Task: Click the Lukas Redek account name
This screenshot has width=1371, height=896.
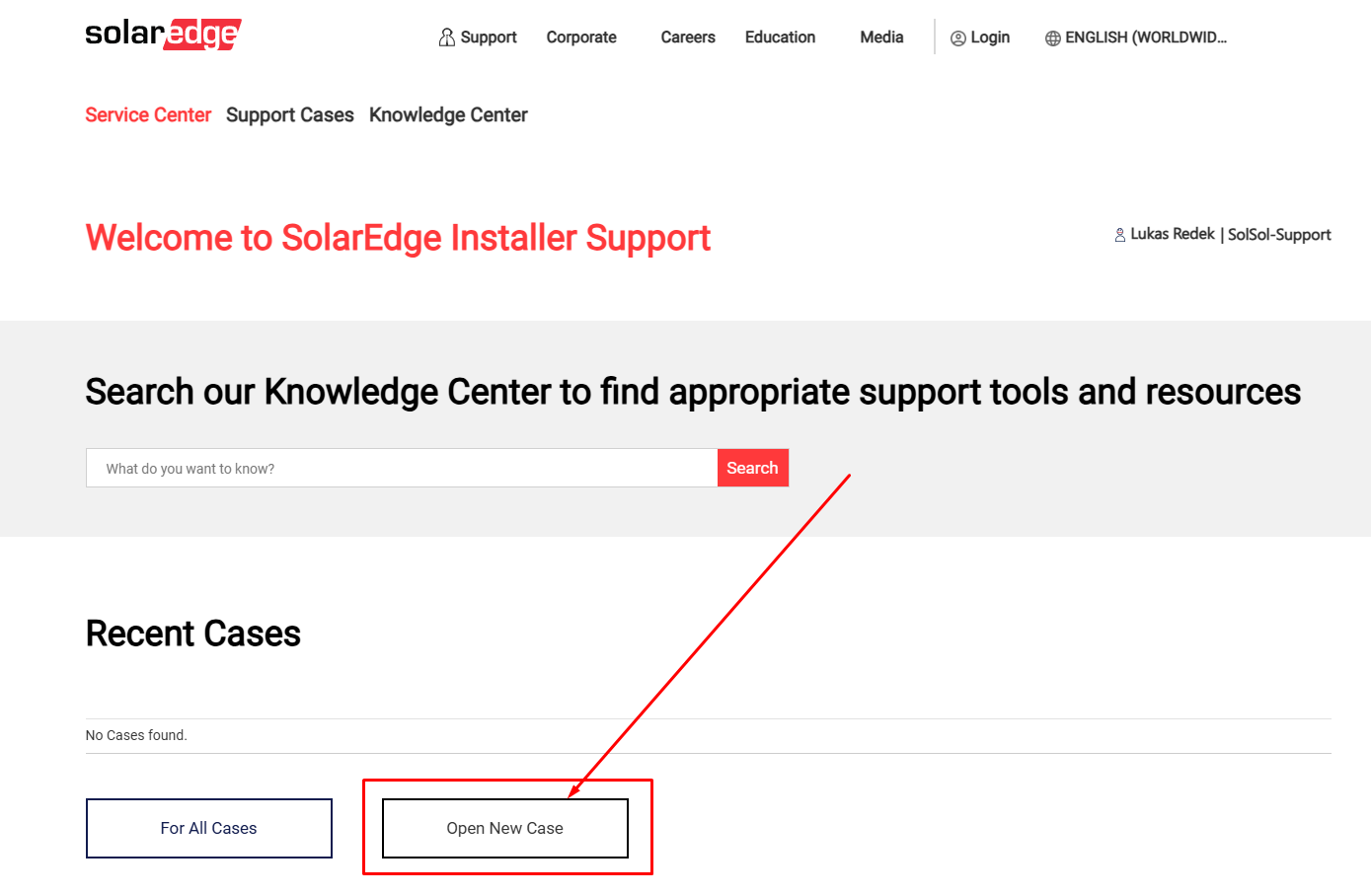Action: pyautogui.click(x=1173, y=234)
